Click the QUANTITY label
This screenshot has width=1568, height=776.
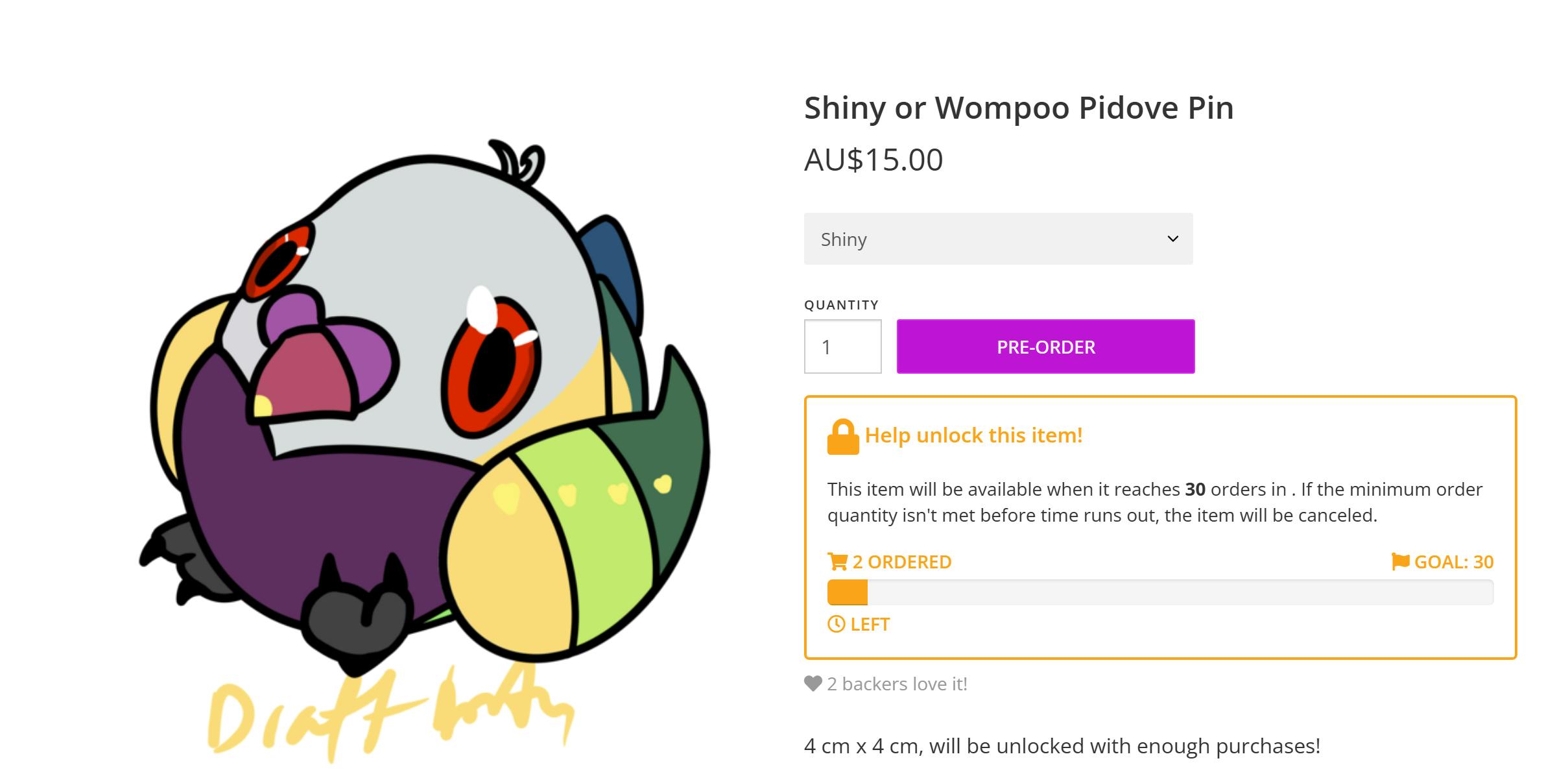point(841,305)
